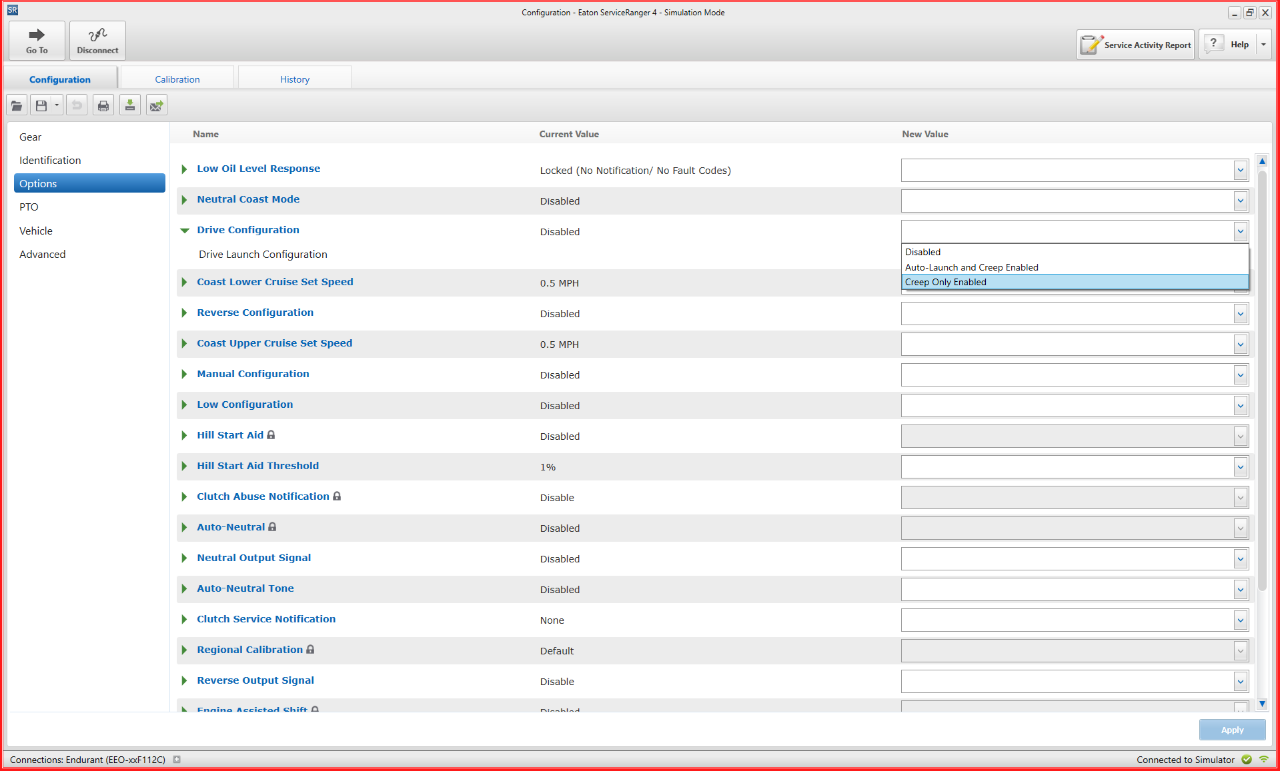Click the Go To arrow button

click(37, 41)
